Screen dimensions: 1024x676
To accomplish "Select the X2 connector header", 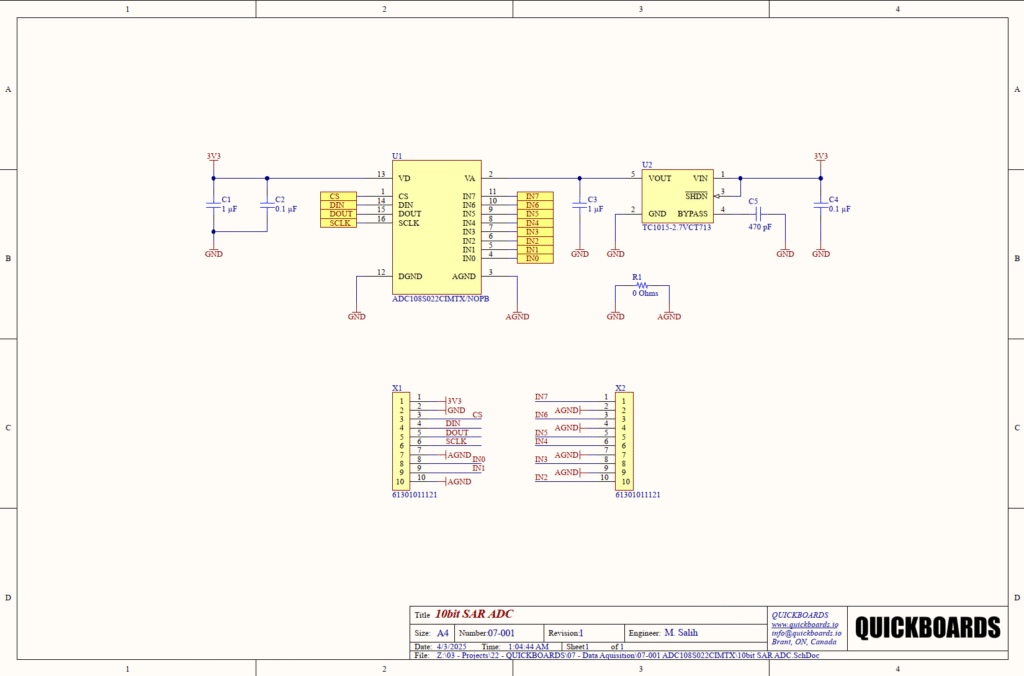I will (x=621, y=441).
